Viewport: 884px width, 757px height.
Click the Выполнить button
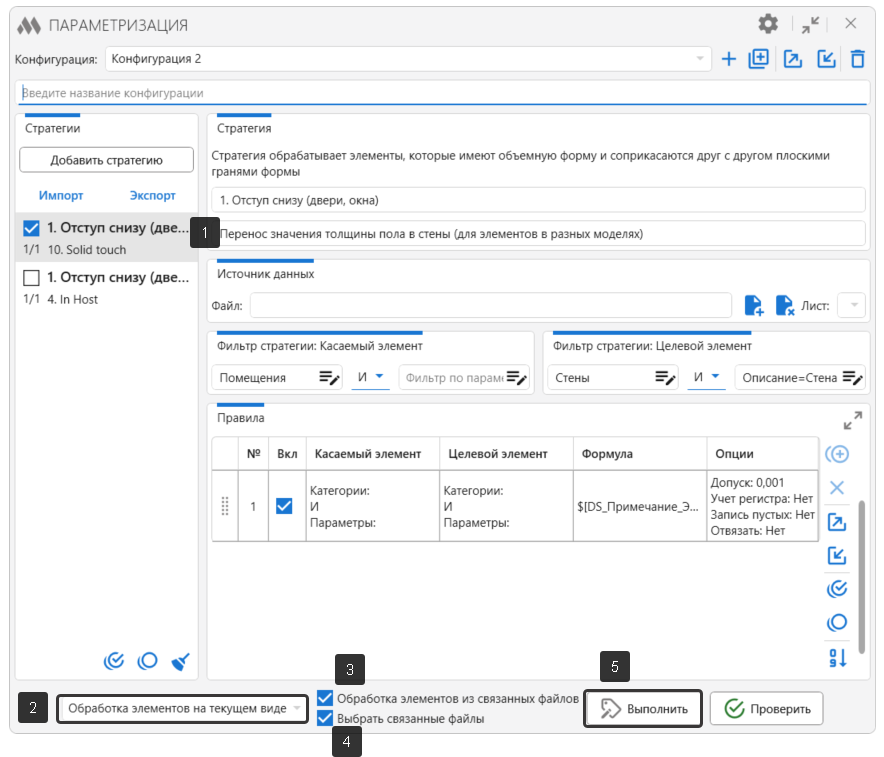643,709
